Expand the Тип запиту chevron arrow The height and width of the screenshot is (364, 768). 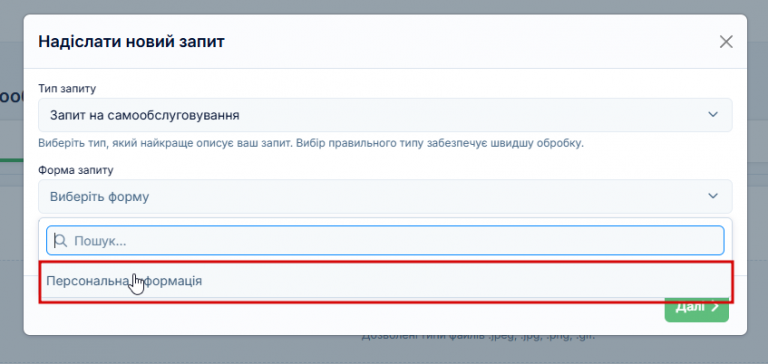point(713,115)
